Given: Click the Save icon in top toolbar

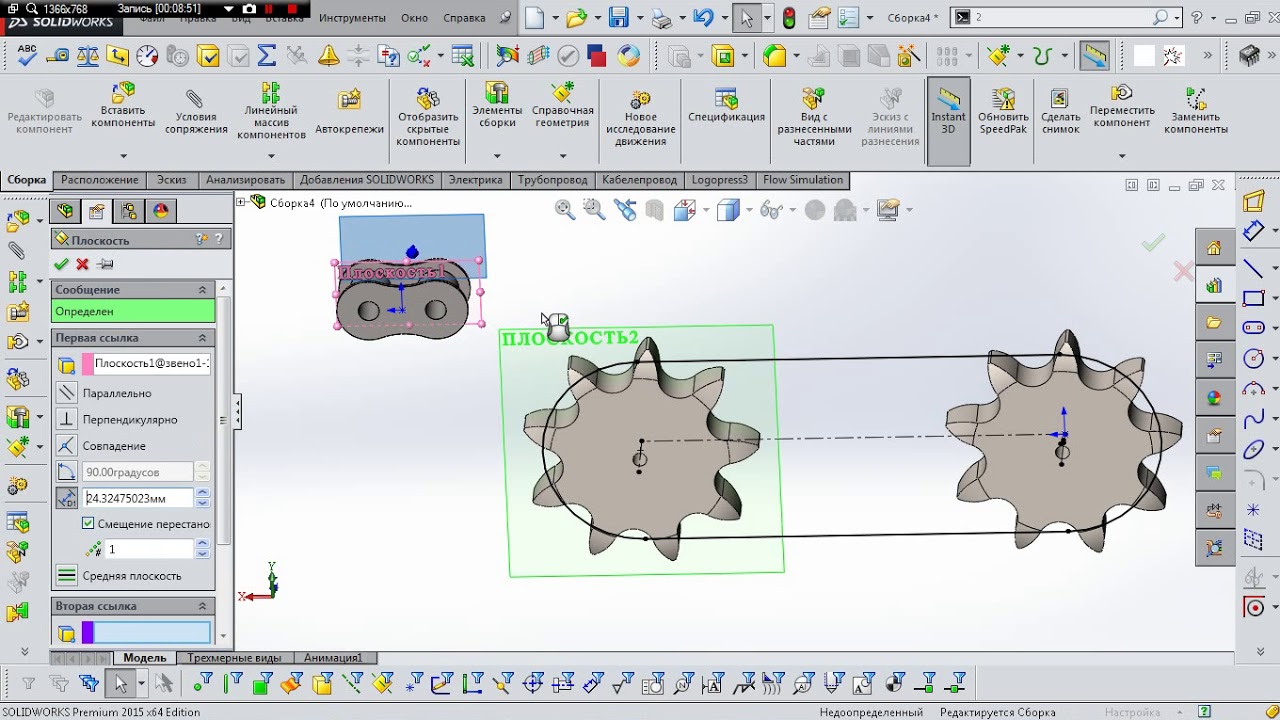Looking at the screenshot, I should [618, 17].
